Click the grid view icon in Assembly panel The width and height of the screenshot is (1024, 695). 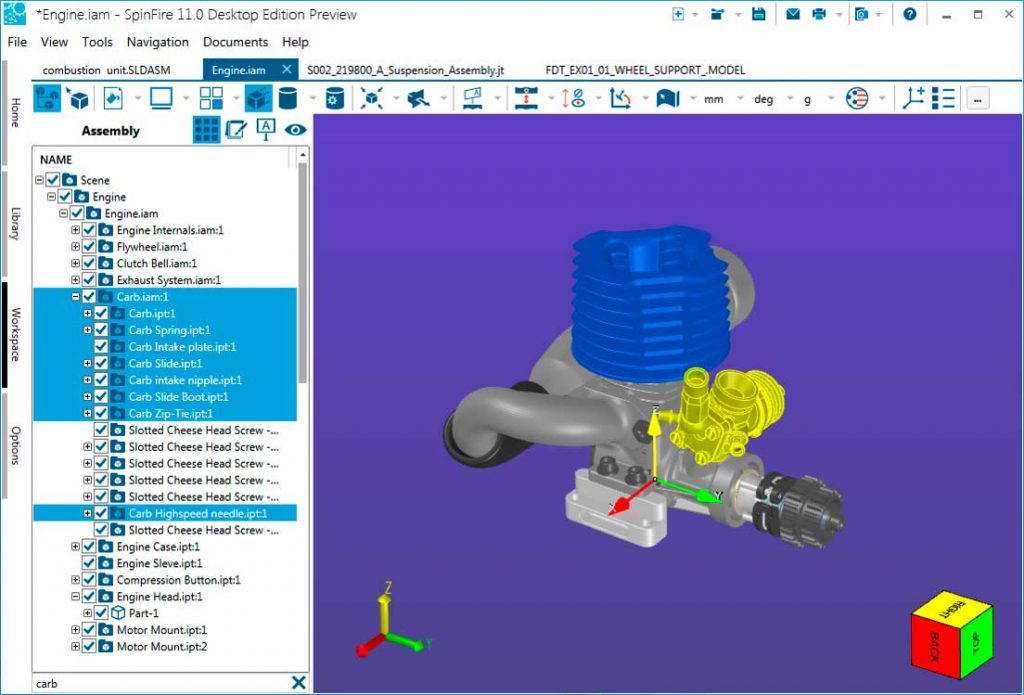[206, 129]
